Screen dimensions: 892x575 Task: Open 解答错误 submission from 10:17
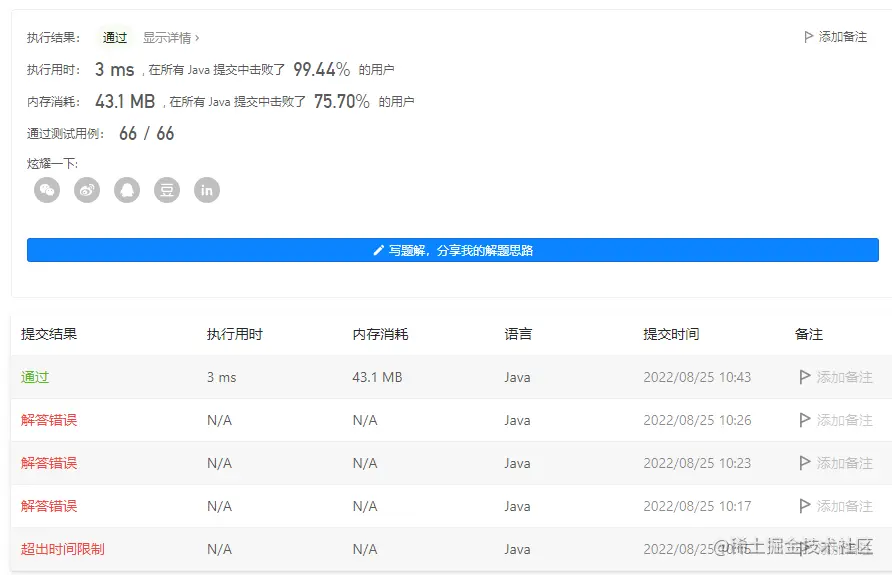pyautogui.click(x=49, y=506)
